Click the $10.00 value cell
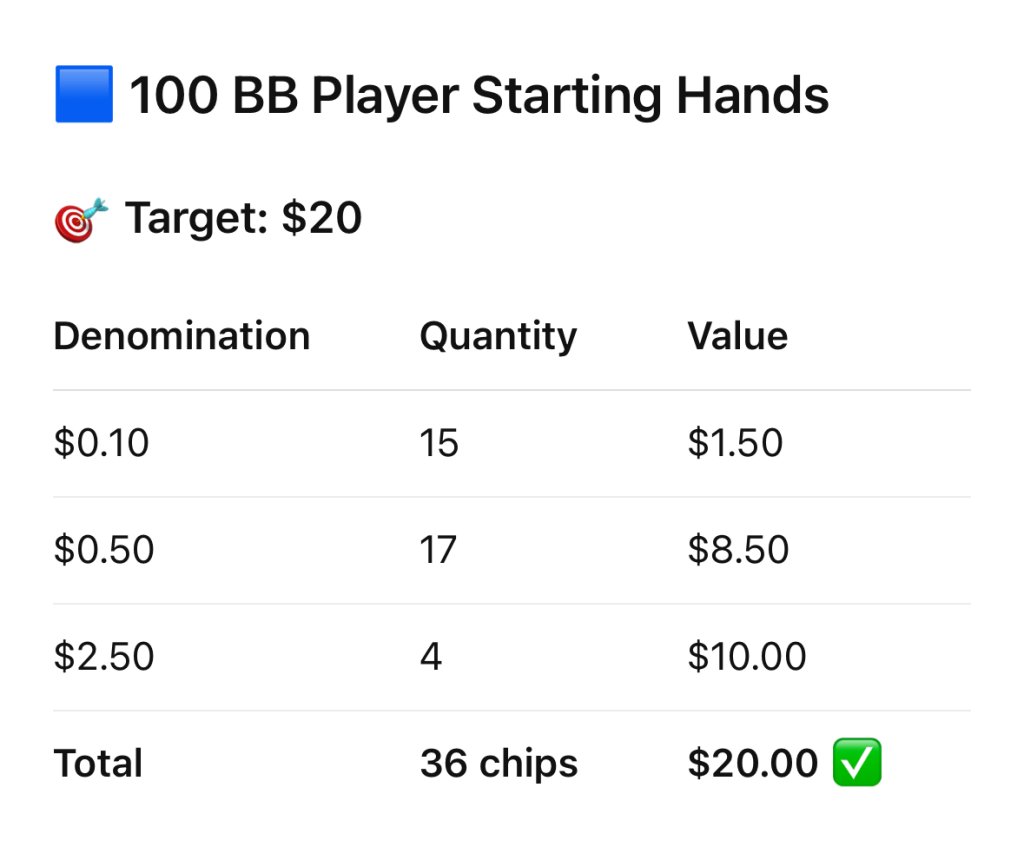Screen dimensions: 1024x847 coord(746,657)
